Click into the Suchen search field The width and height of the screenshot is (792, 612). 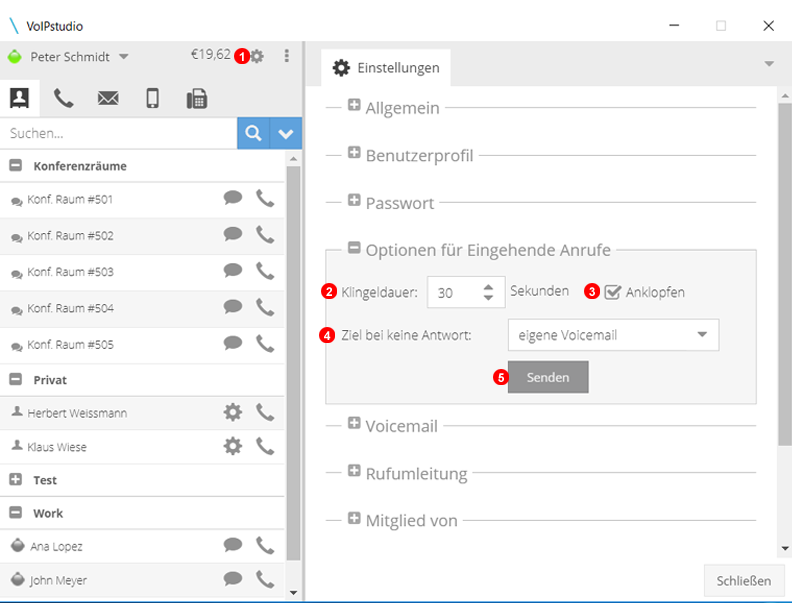[x=119, y=133]
